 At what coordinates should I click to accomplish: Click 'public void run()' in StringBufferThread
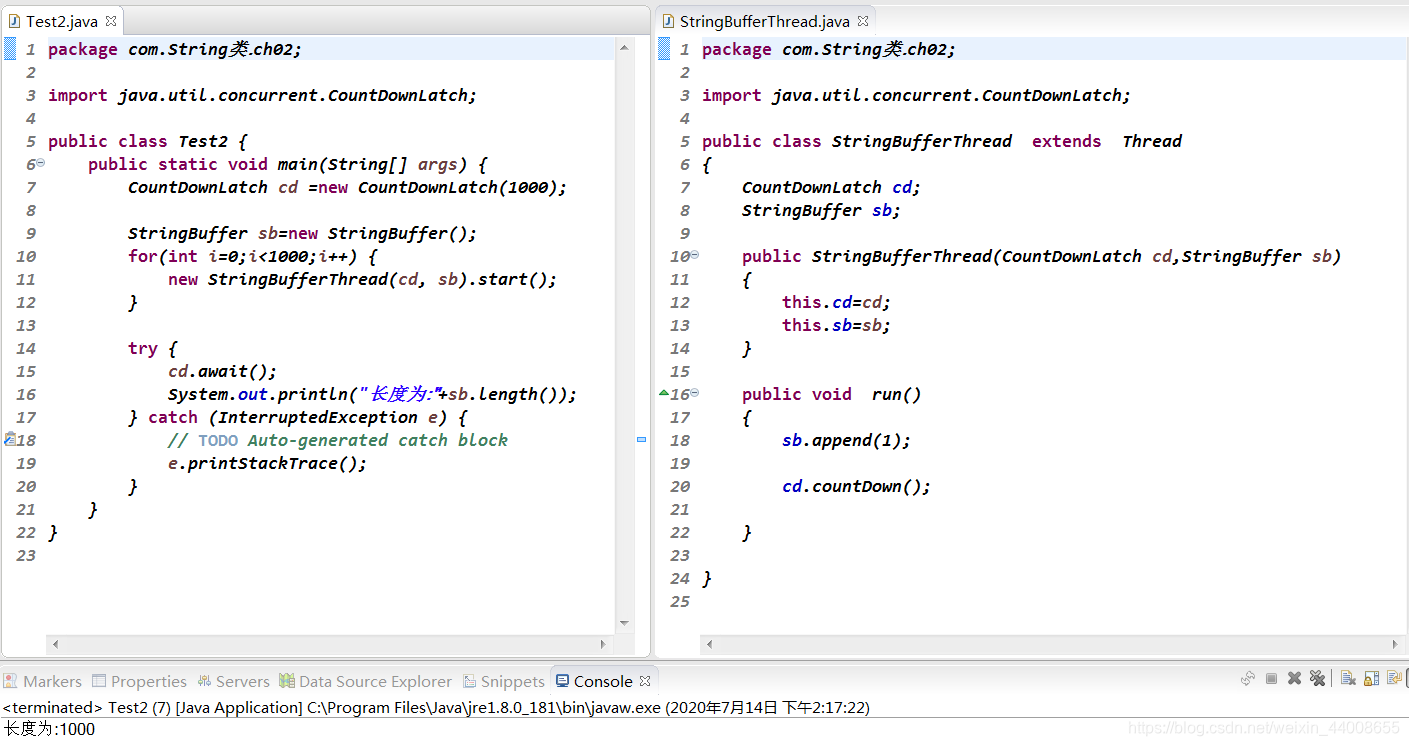point(831,394)
